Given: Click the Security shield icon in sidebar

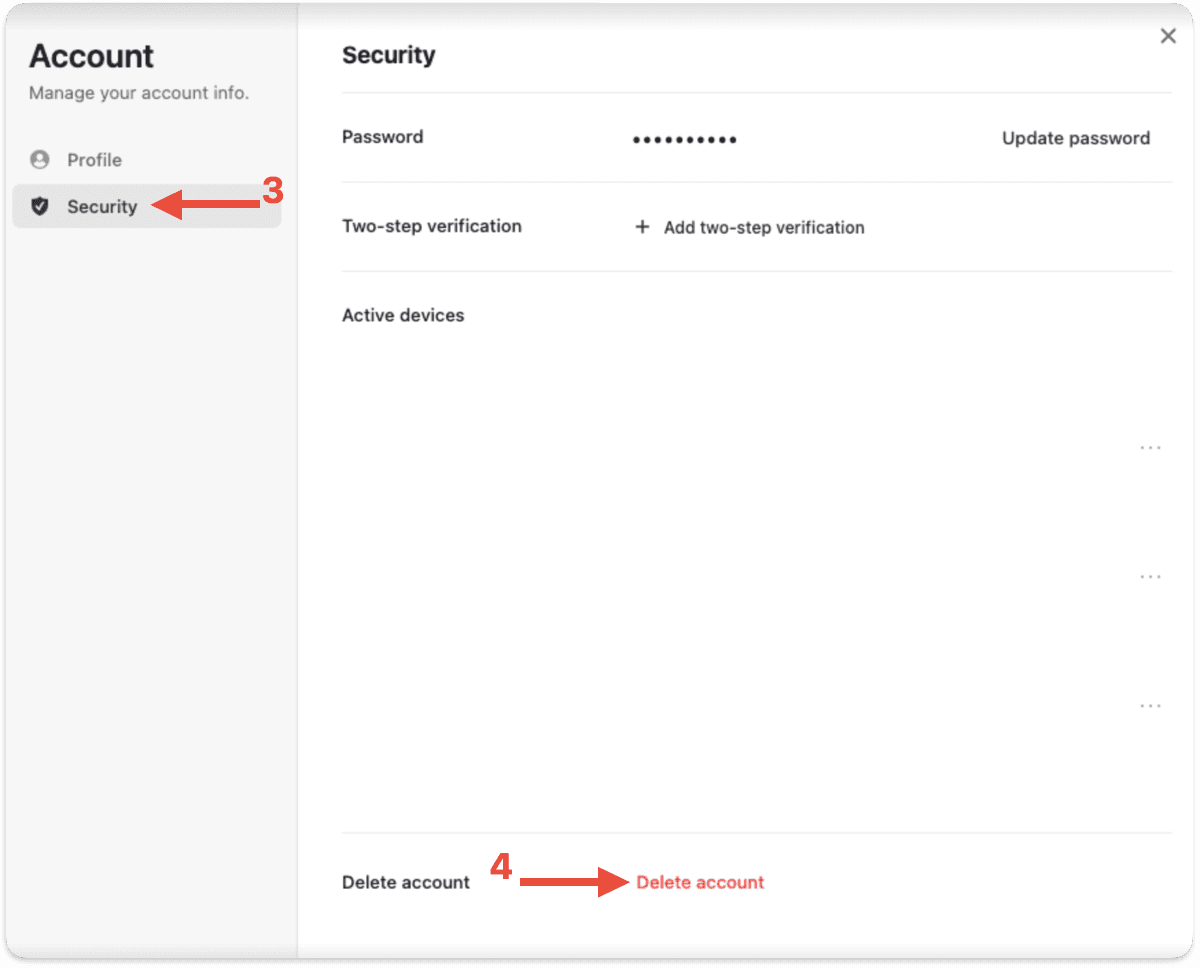Looking at the screenshot, I should pyautogui.click(x=40, y=207).
